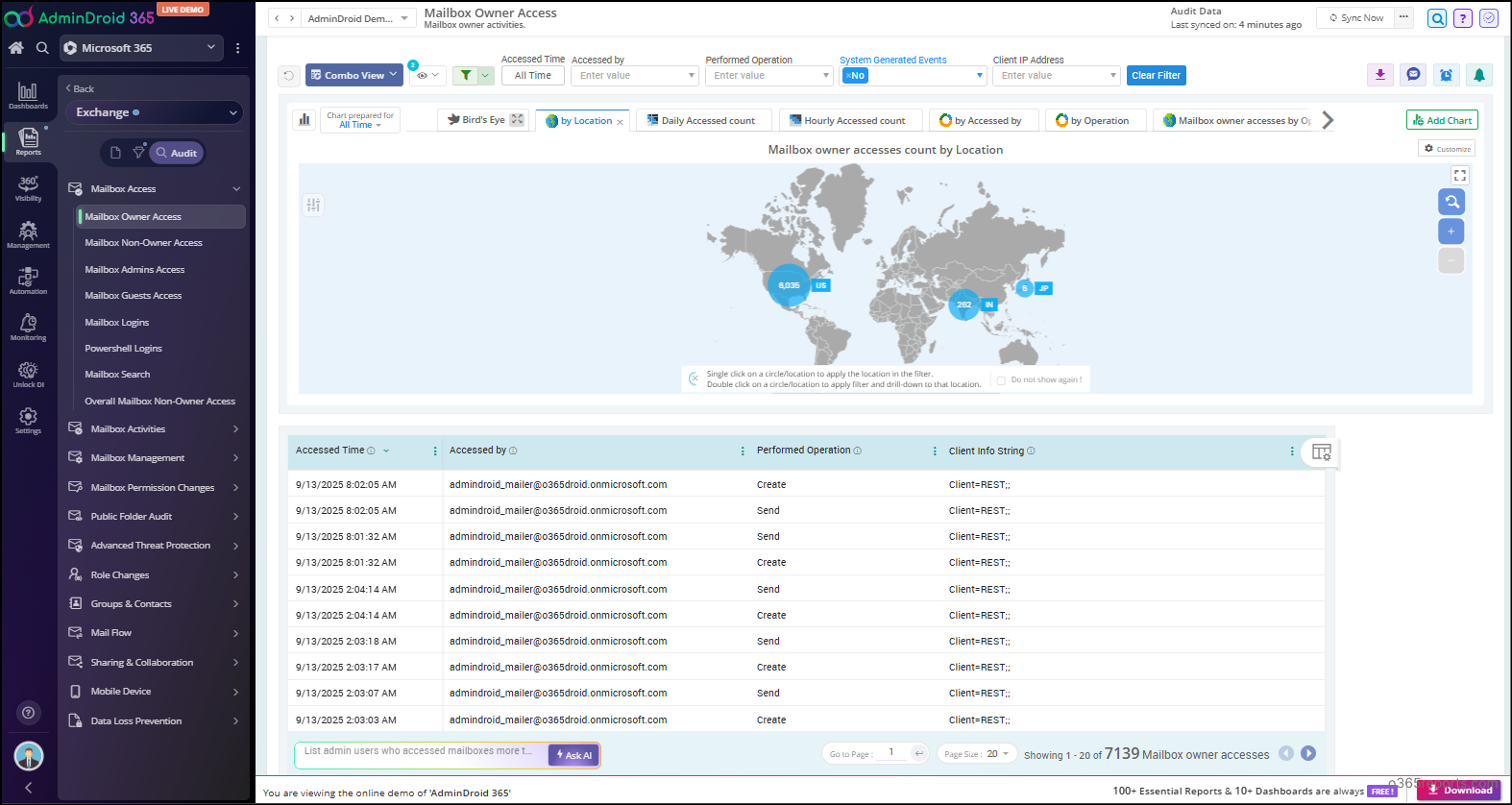This screenshot has height=805, width=1512.
Task: Toggle the green filter funnel button
Action: point(465,75)
